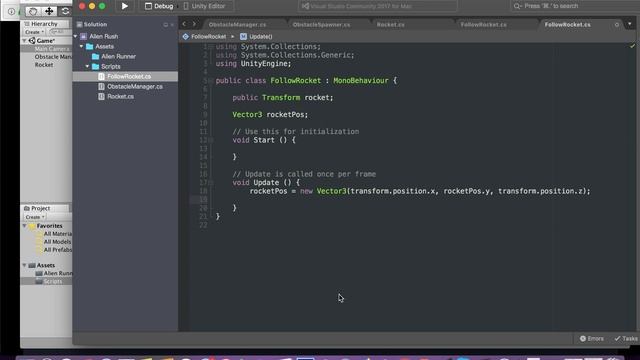Open the Debug configuration selector
Screen dimensions: 640x360
pos(159,6)
